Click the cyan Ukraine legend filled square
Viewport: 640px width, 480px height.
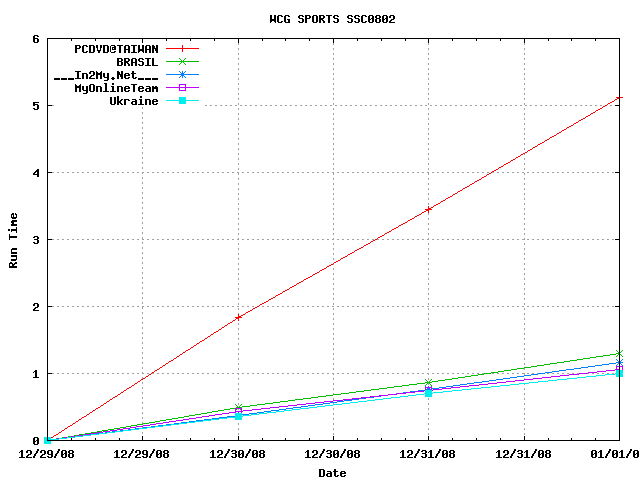click(x=182, y=101)
